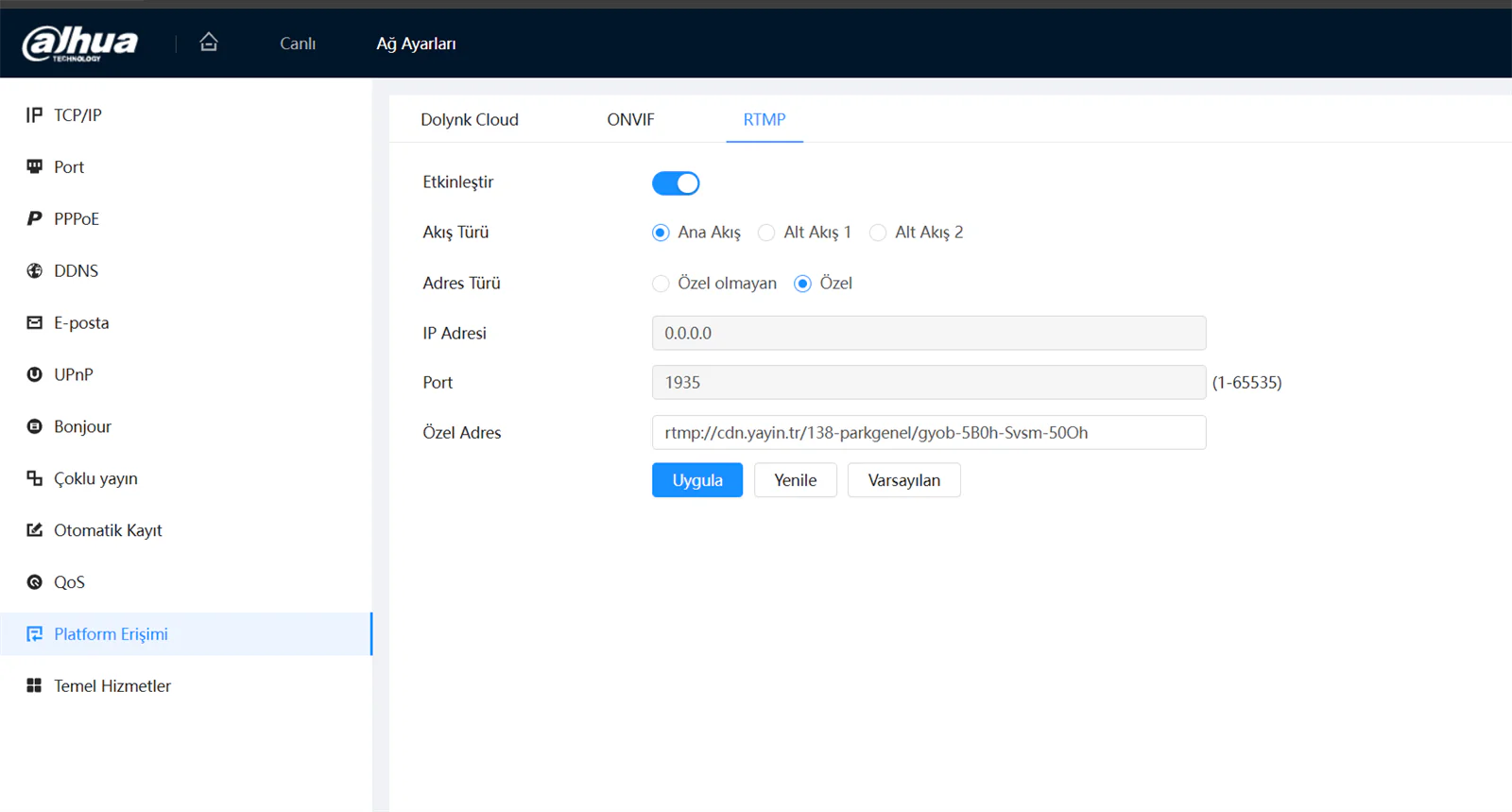Click the Uygula button
Image resolution: width=1512 pixels, height=812 pixels.
(x=697, y=480)
